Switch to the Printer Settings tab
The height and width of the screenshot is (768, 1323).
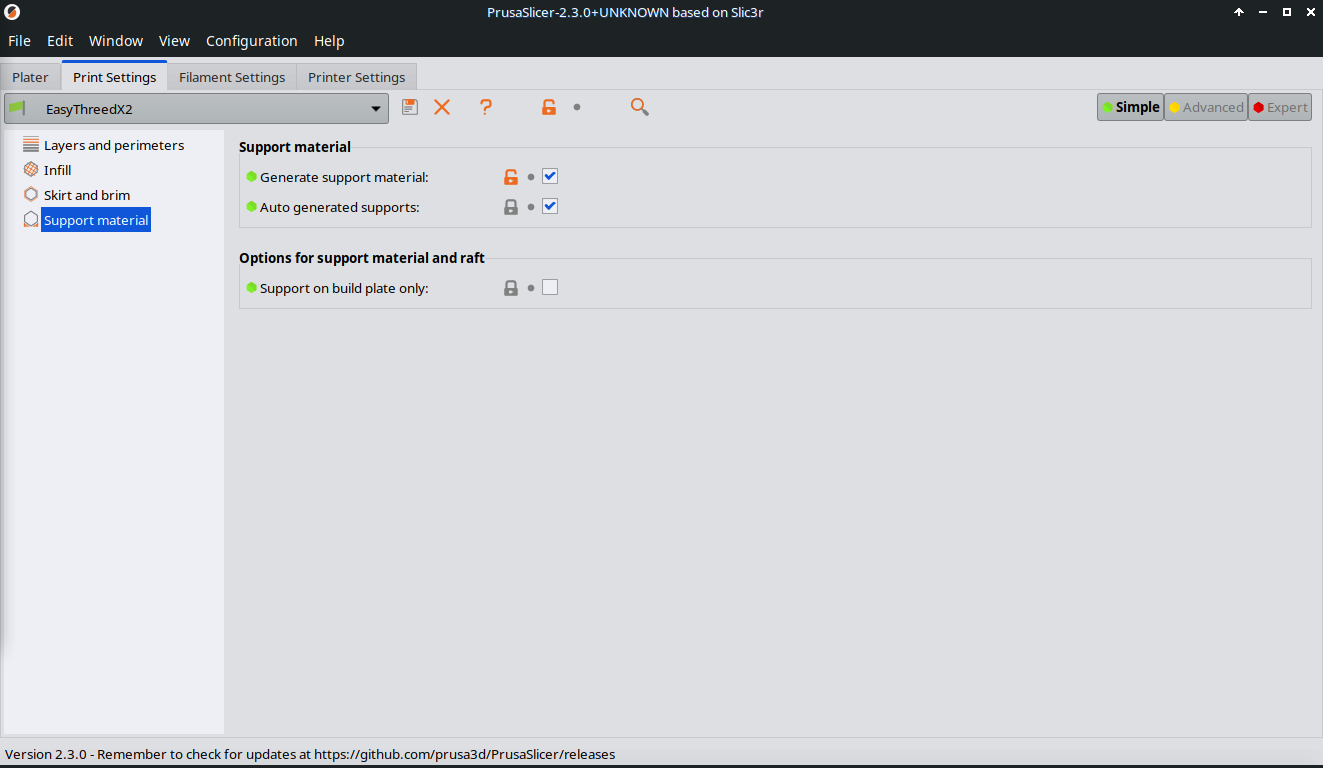point(356,77)
